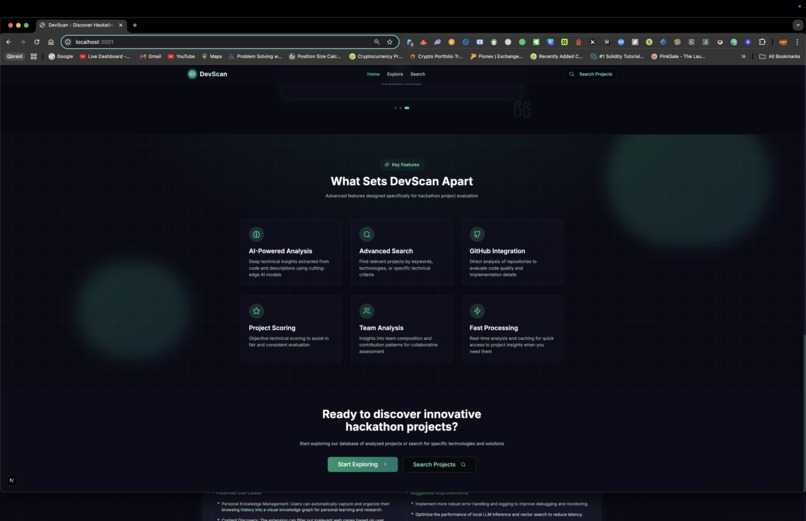
Task: Open the apps grid shortcut in bookmarks bar
Action: click(33, 57)
